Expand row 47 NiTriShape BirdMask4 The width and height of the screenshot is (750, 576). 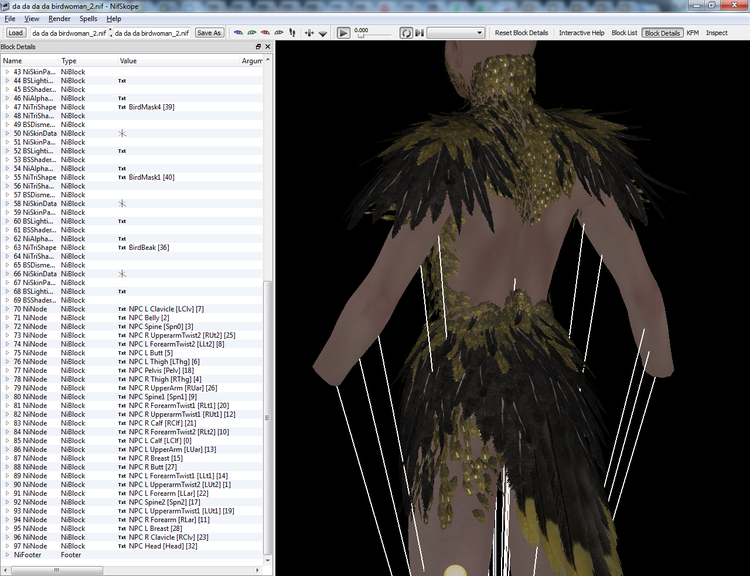[x=7, y=107]
